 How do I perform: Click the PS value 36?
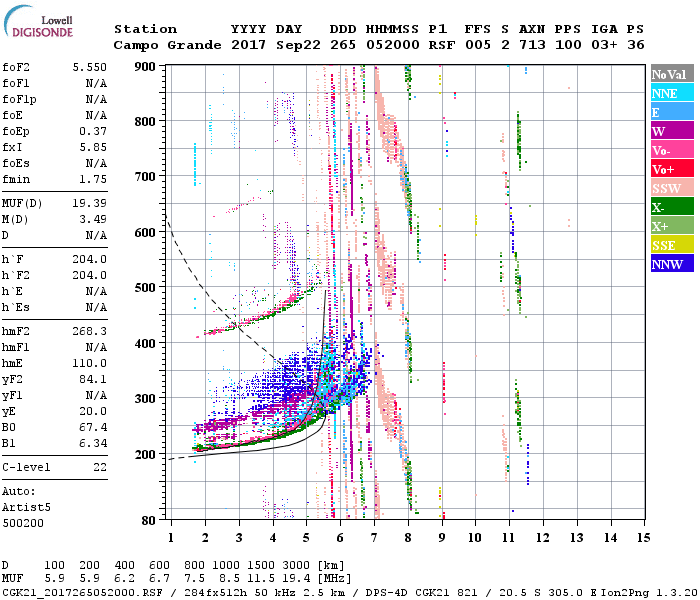coord(636,45)
